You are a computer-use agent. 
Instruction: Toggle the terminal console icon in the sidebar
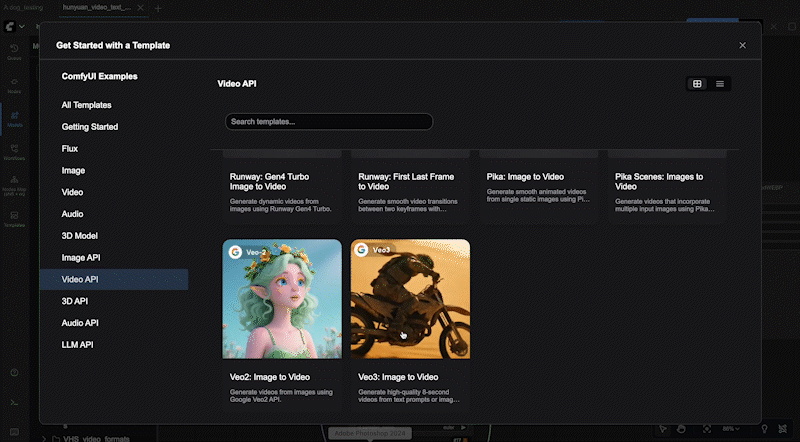click(x=14, y=403)
